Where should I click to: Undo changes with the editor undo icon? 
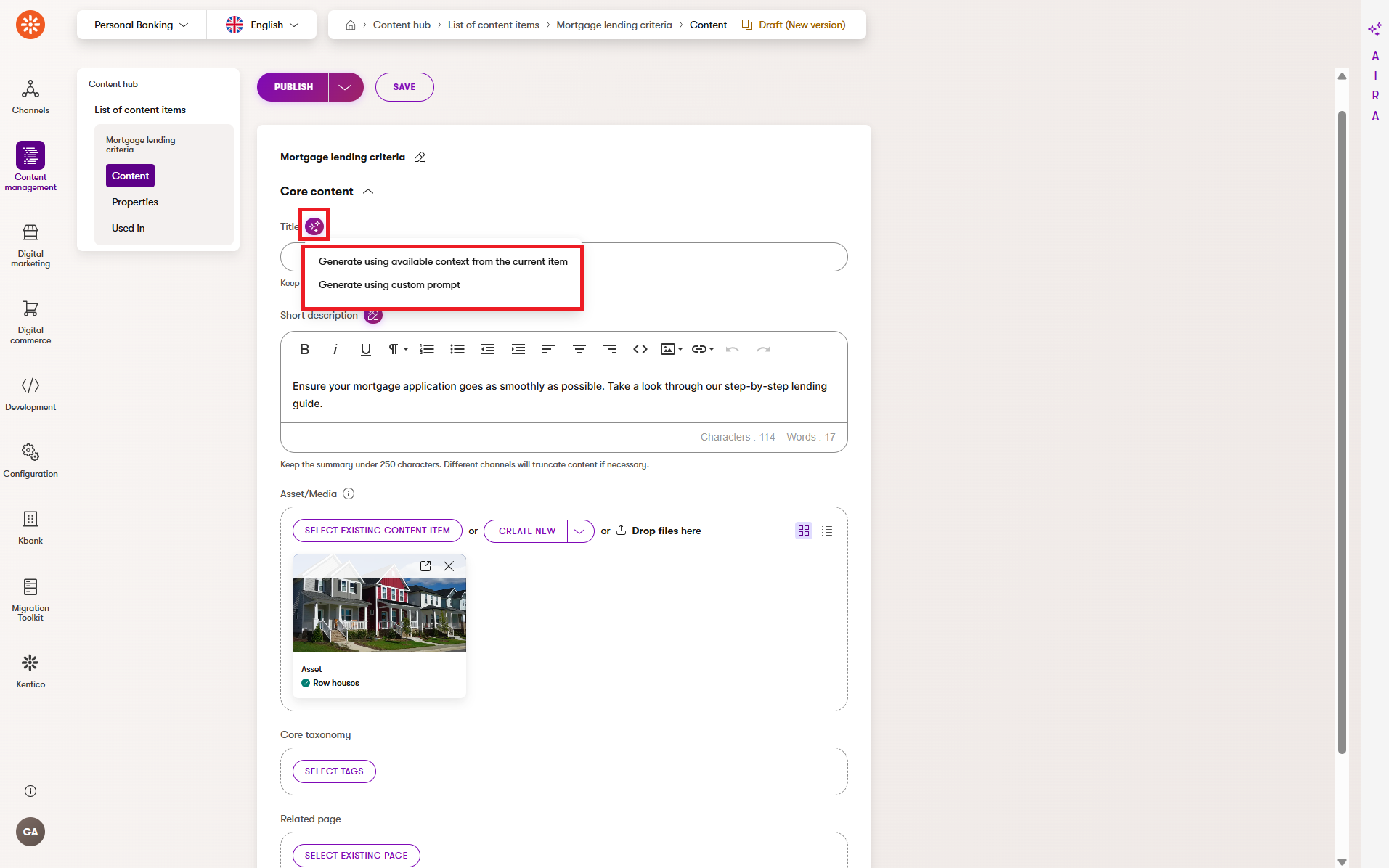(x=733, y=349)
